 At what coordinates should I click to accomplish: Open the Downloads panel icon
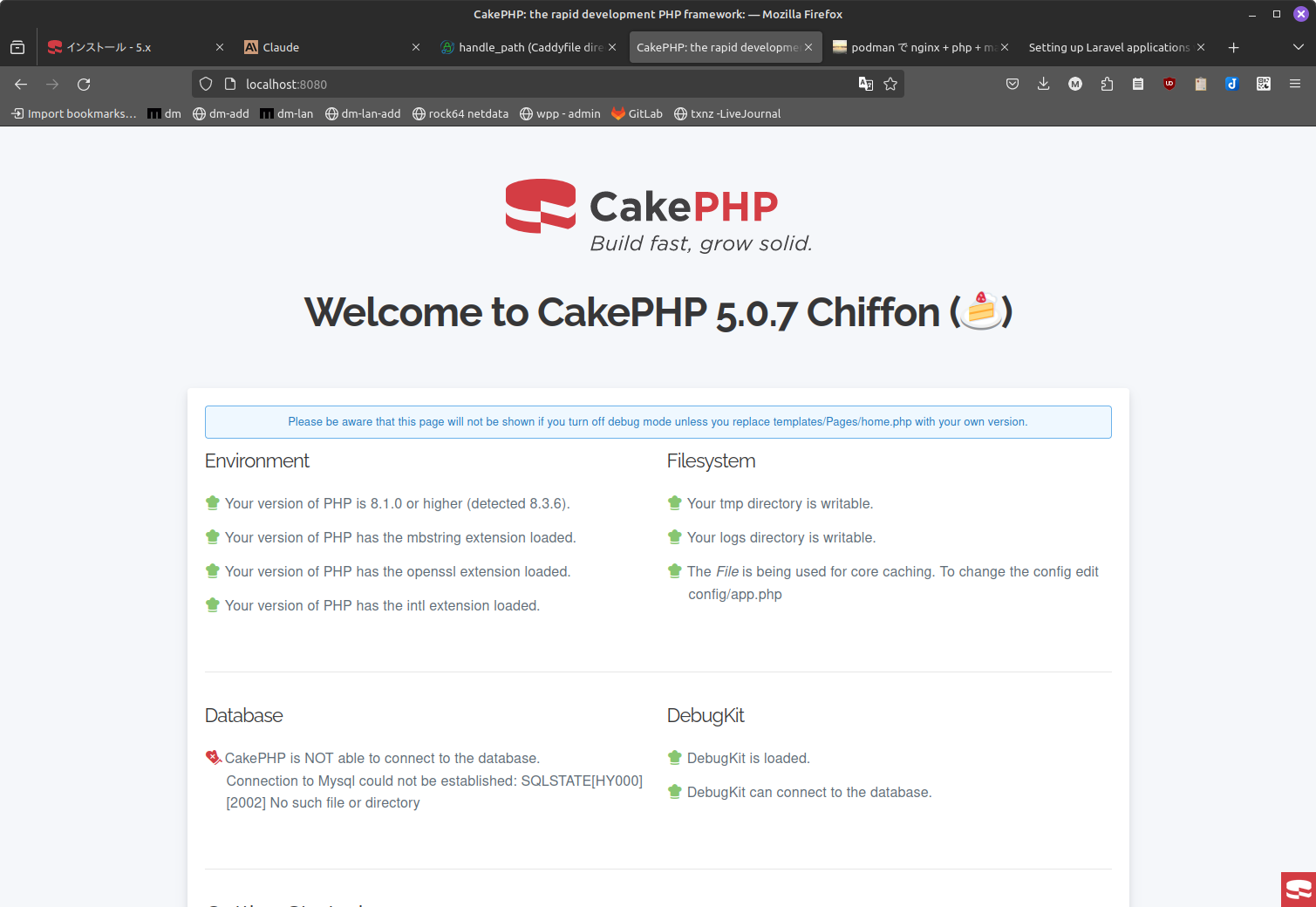(1044, 84)
